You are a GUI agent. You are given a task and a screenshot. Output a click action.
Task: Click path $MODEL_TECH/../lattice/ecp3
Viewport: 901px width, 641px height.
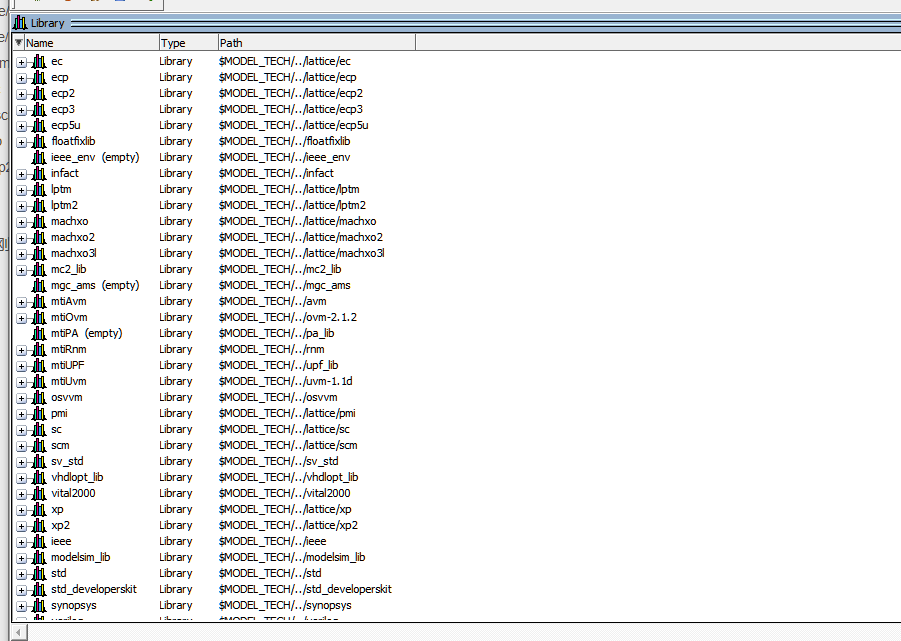[291, 109]
